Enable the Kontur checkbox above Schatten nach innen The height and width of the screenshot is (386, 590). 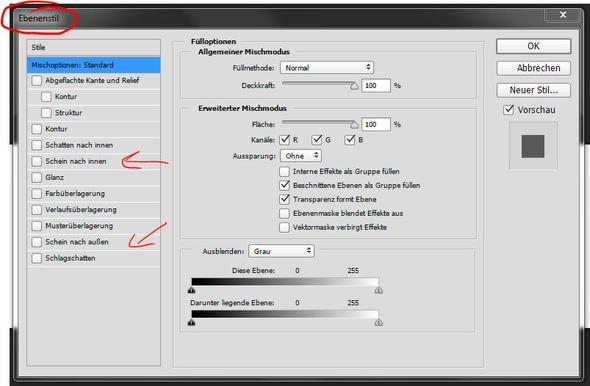click(37, 129)
